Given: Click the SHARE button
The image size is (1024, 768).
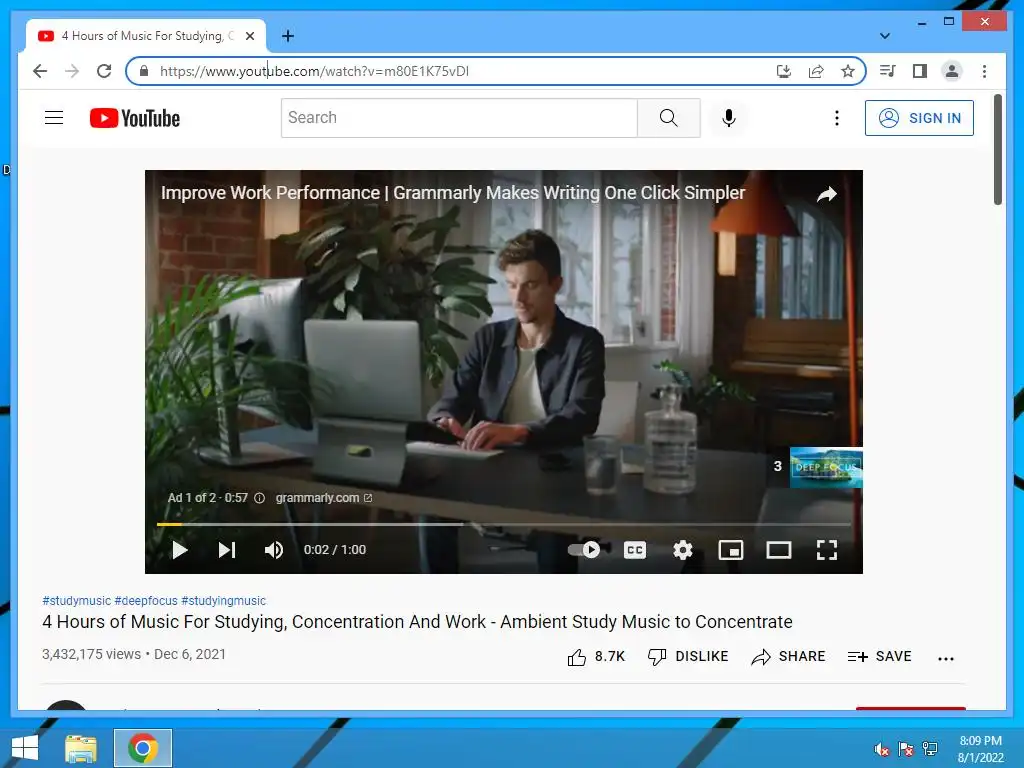Looking at the screenshot, I should click(x=788, y=657).
